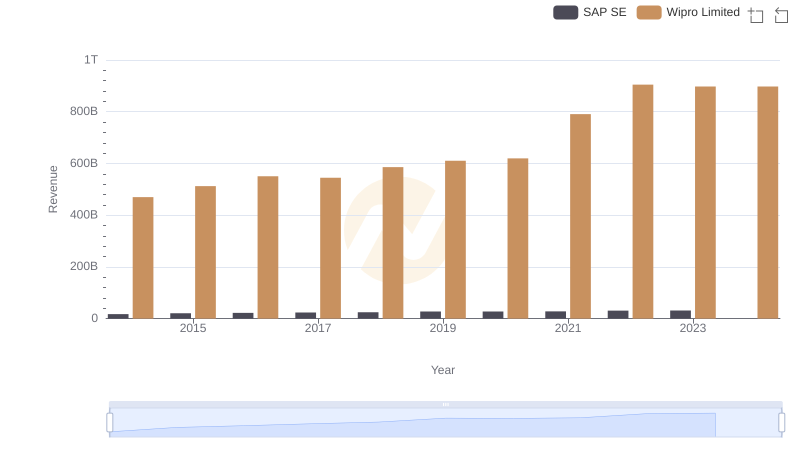800x461 pixels.
Task: Click the '2017' x-axis label
Action: click(318, 328)
